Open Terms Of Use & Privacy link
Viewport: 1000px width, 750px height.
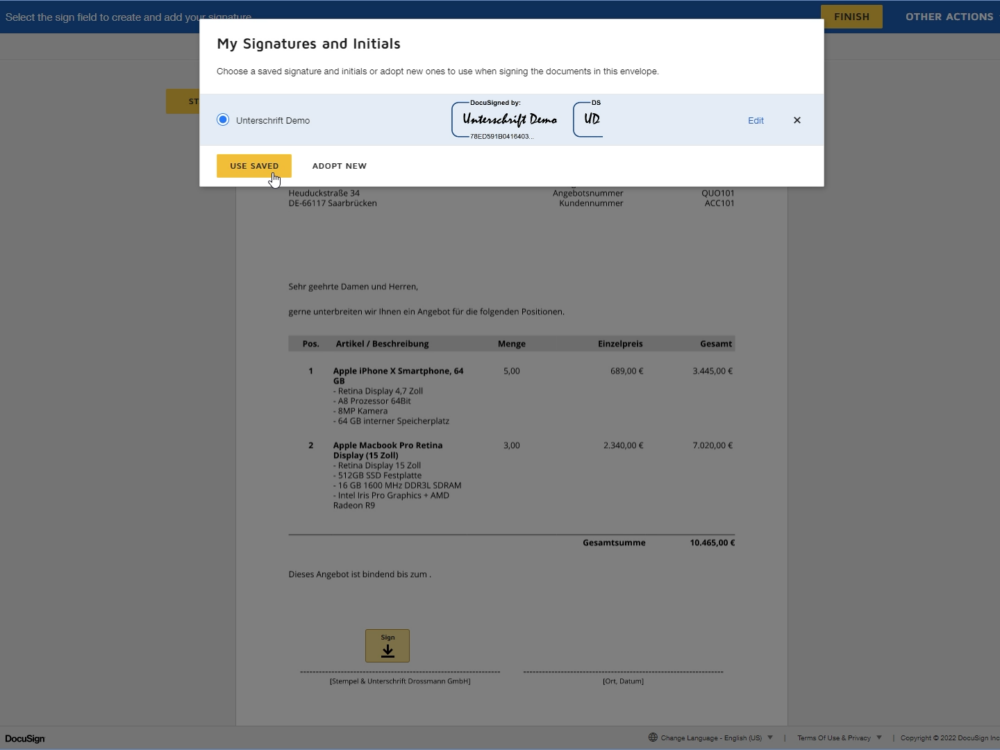click(x=833, y=738)
